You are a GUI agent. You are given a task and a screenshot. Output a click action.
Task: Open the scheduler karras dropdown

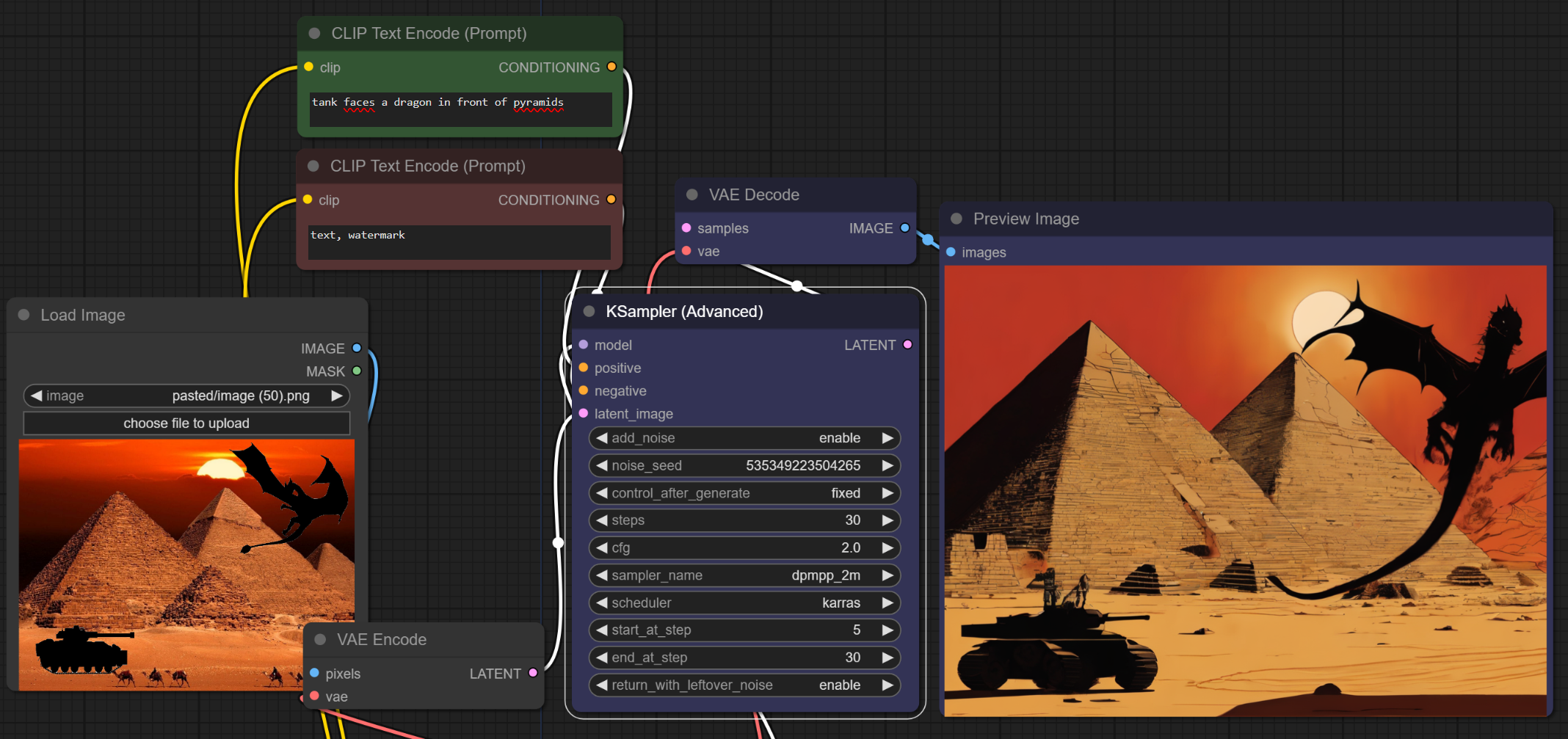click(x=744, y=603)
